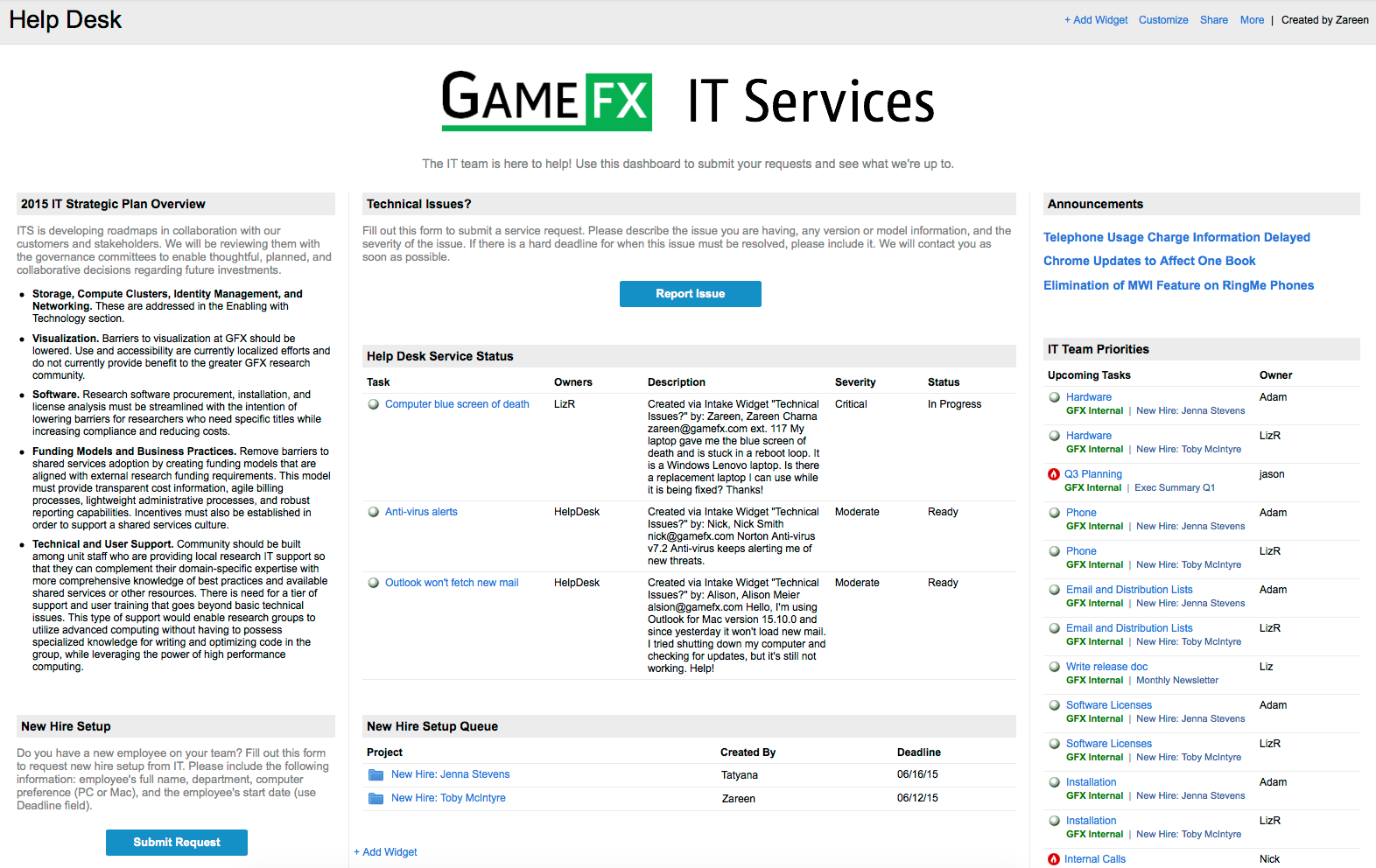Click status circle next to Anti-virus alerts

374,512
